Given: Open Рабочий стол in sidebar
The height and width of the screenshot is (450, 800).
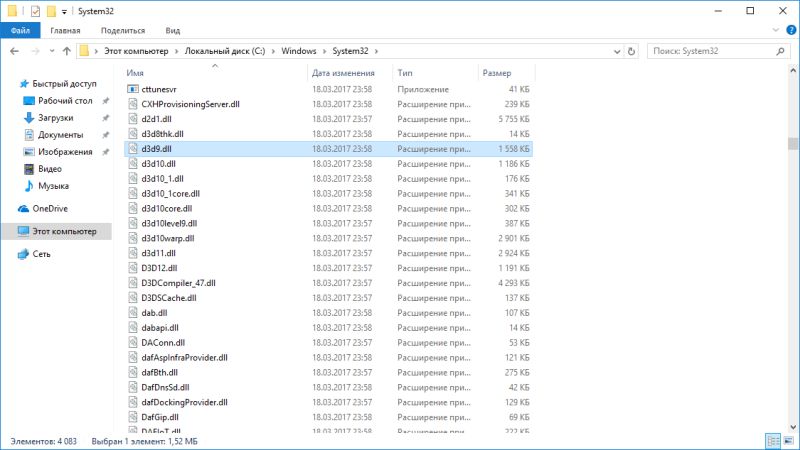Looking at the screenshot, I should point(65,101).
